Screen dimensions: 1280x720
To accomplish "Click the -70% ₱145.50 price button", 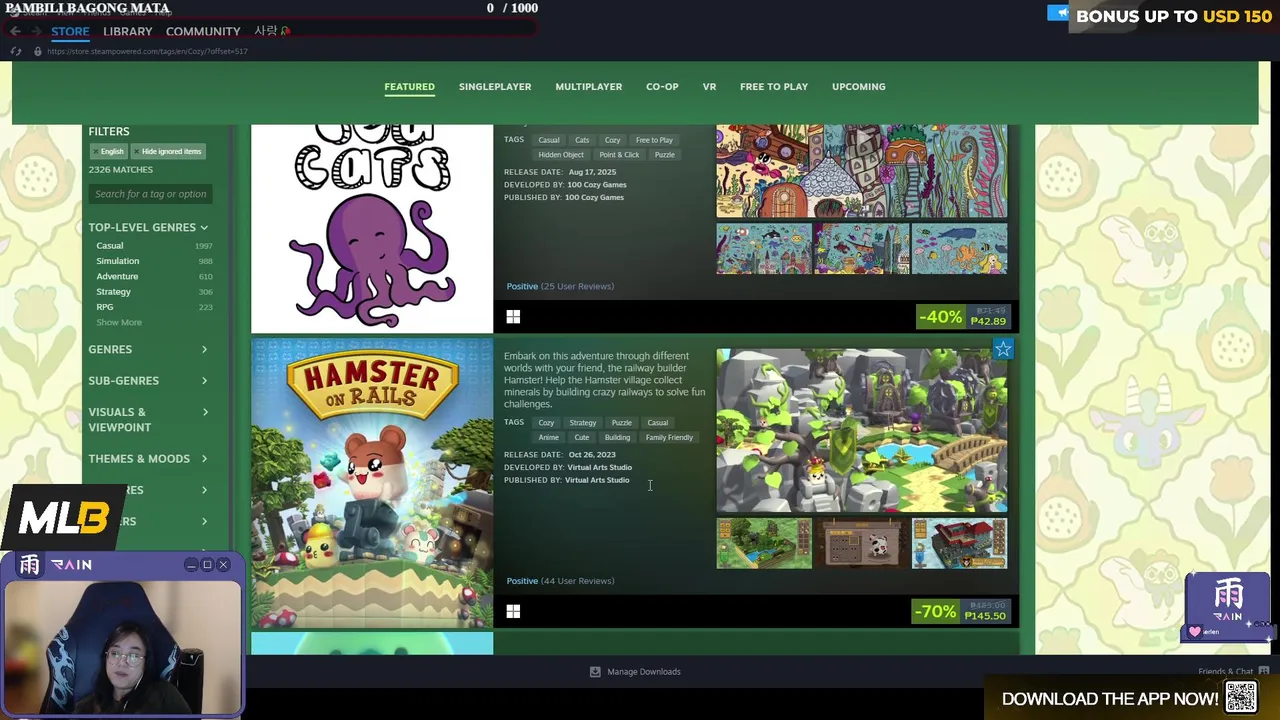I will coord(962,611).
